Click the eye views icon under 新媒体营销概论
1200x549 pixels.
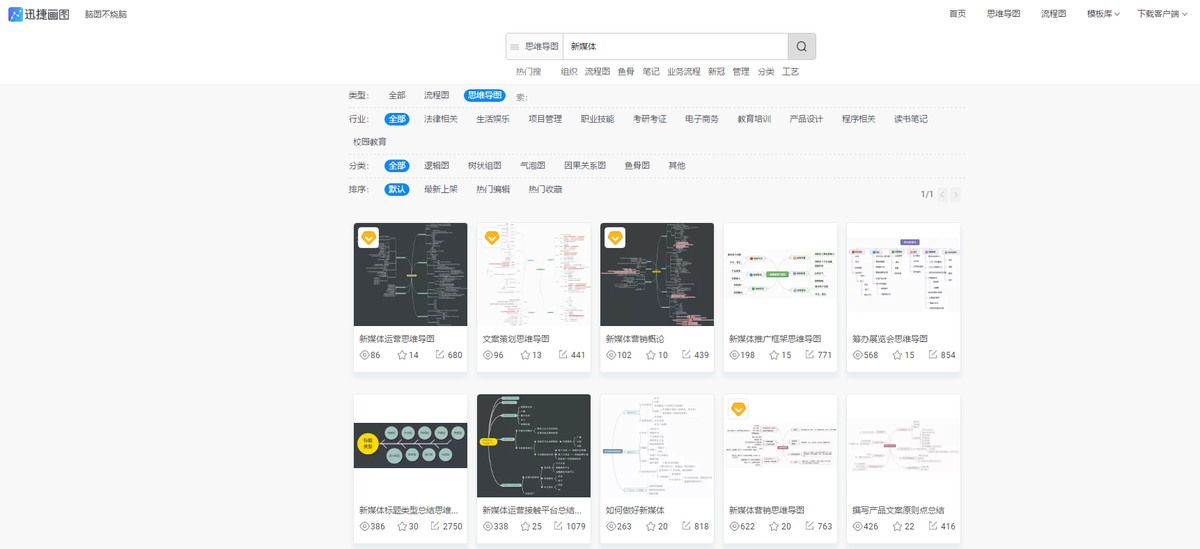611,355
